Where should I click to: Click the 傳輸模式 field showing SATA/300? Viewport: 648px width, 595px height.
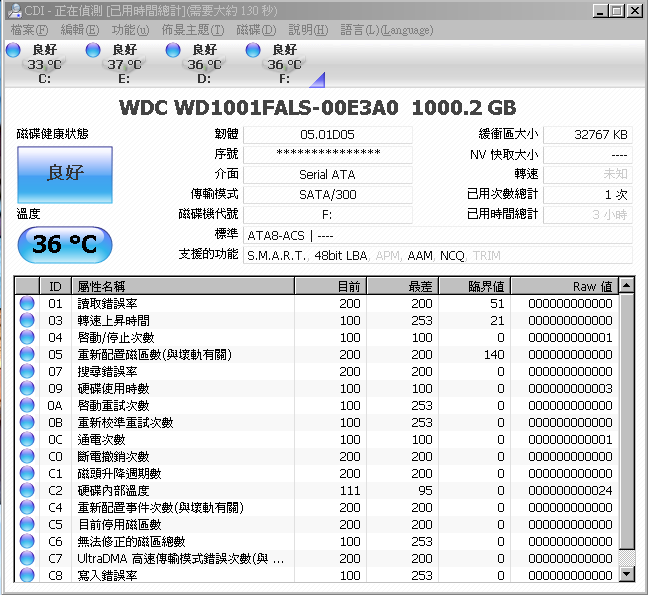click(x=328, y=195)
